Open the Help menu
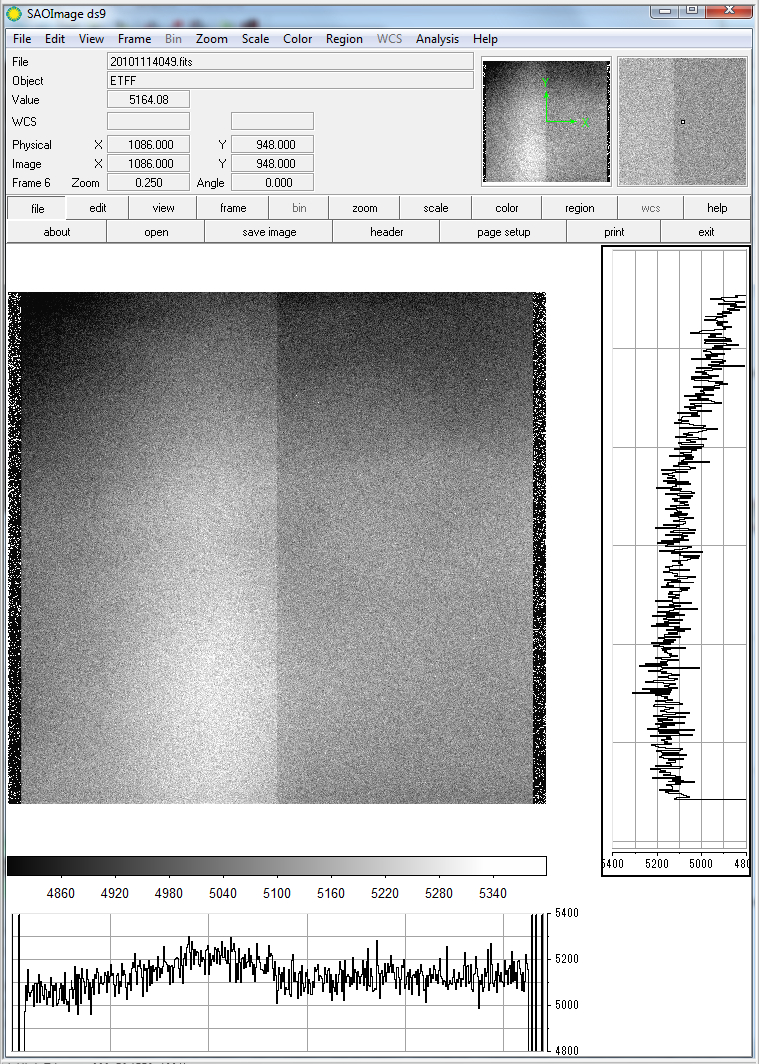This screenshot has width=759, height=1064. (x=485, y=39)
